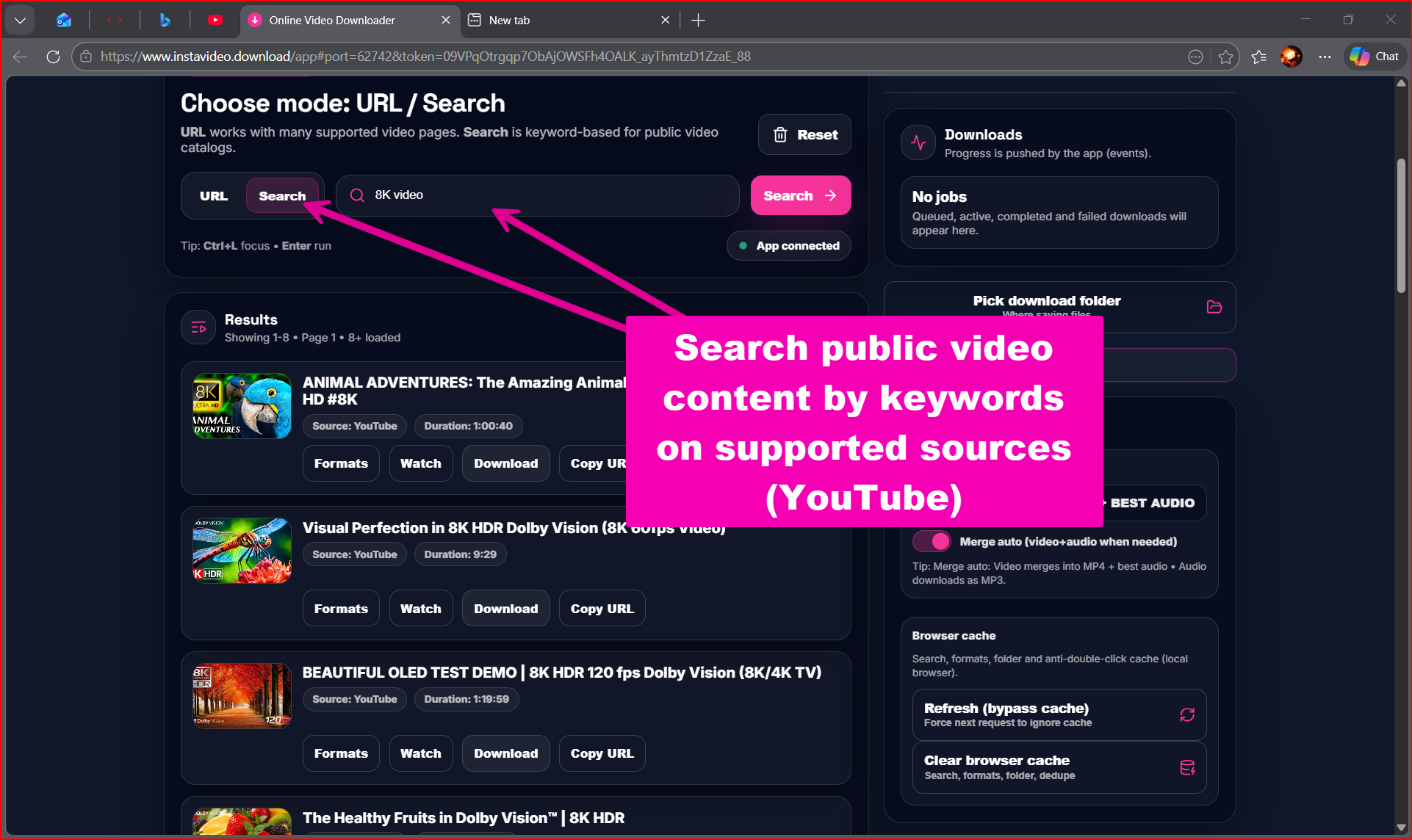Switch to the New tab
The width and height of the screenshot is (1412, 840).
point(509,20)
